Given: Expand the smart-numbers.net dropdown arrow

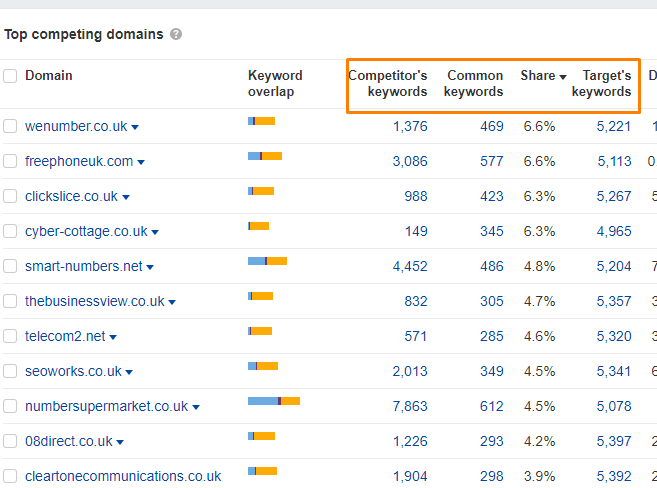Looking at the screenshot, I should [x=150, y=267].
